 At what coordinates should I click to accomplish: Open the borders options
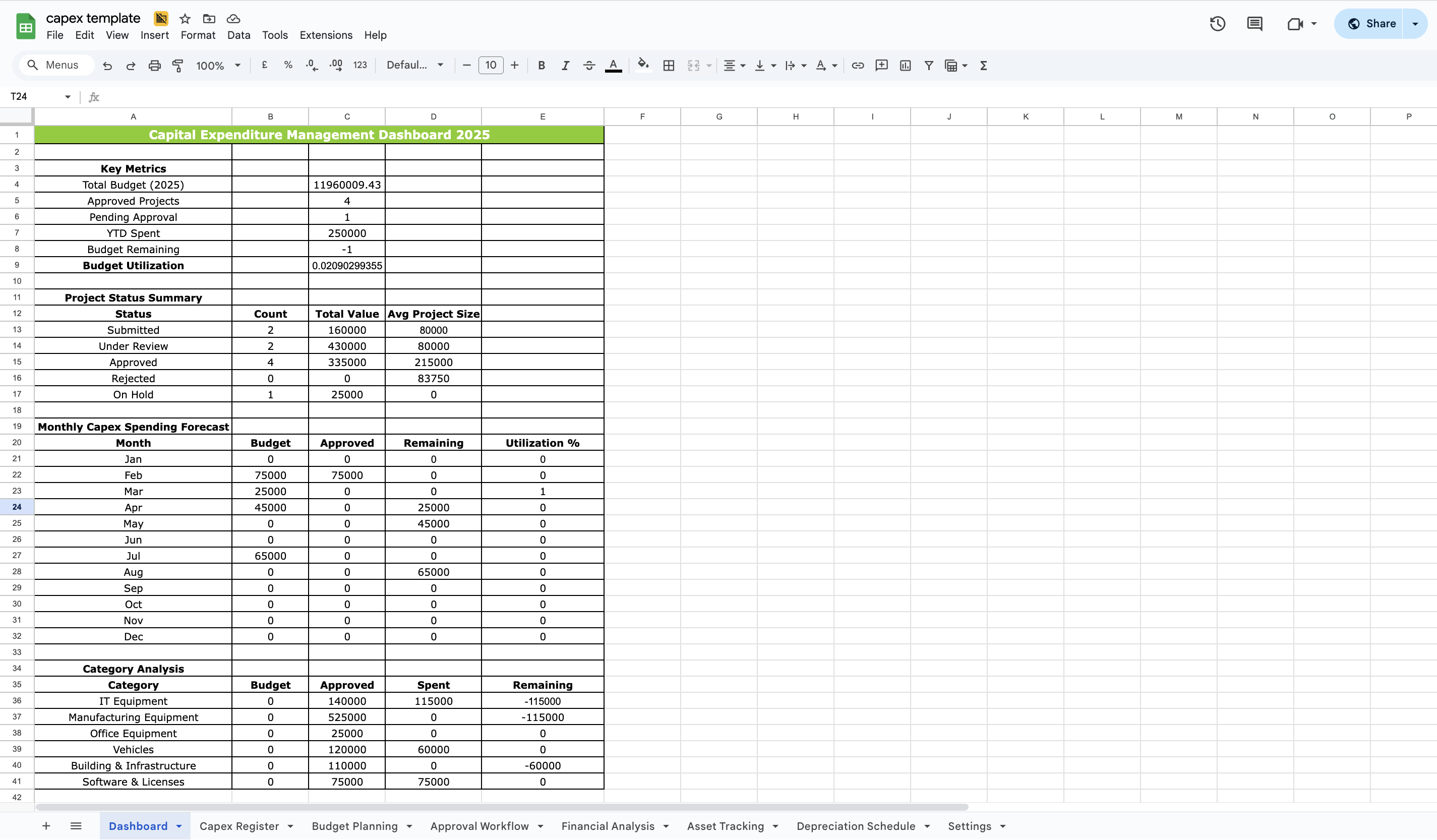(x=668, y=65)
